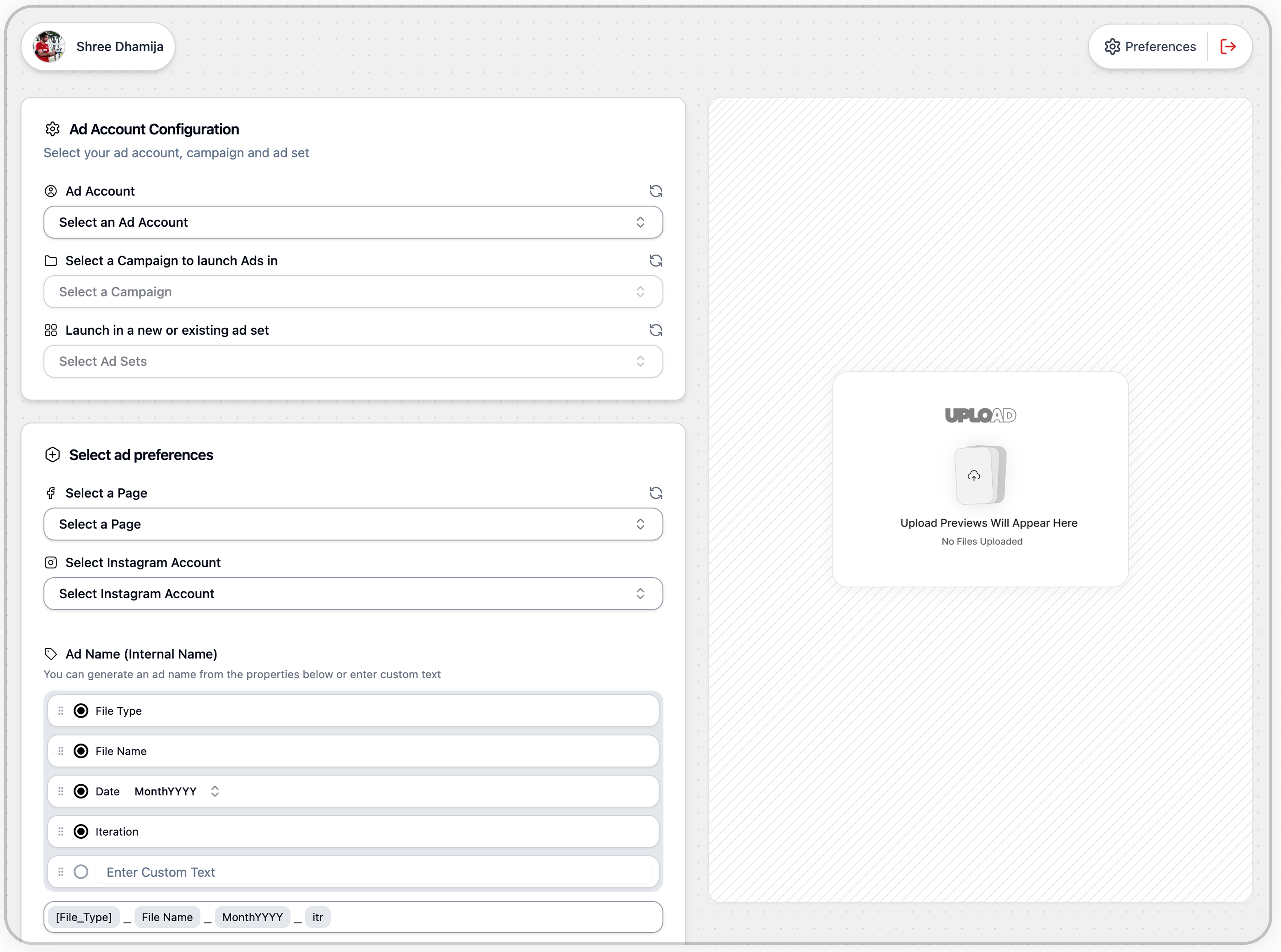Click 'Launch in a new or existing ad set'
Image resolution: width=1281 pixels, height=952 pixels.
pyautogui.click(x=167, y=330)
